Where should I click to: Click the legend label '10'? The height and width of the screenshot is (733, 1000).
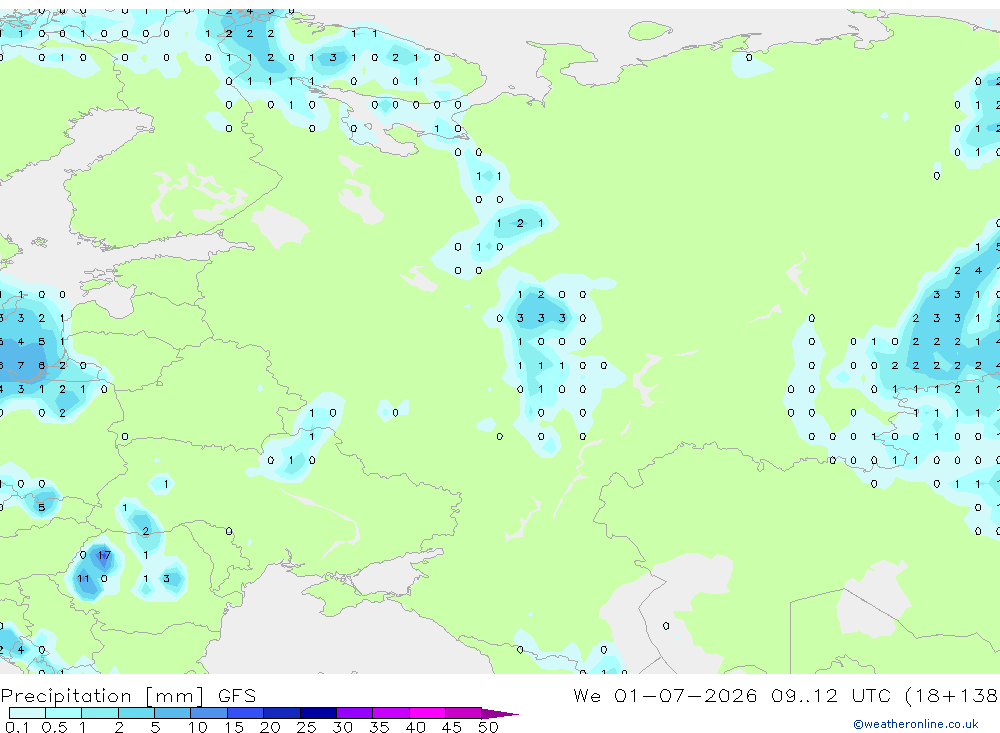pyautogui.click(x=197, y=727)
